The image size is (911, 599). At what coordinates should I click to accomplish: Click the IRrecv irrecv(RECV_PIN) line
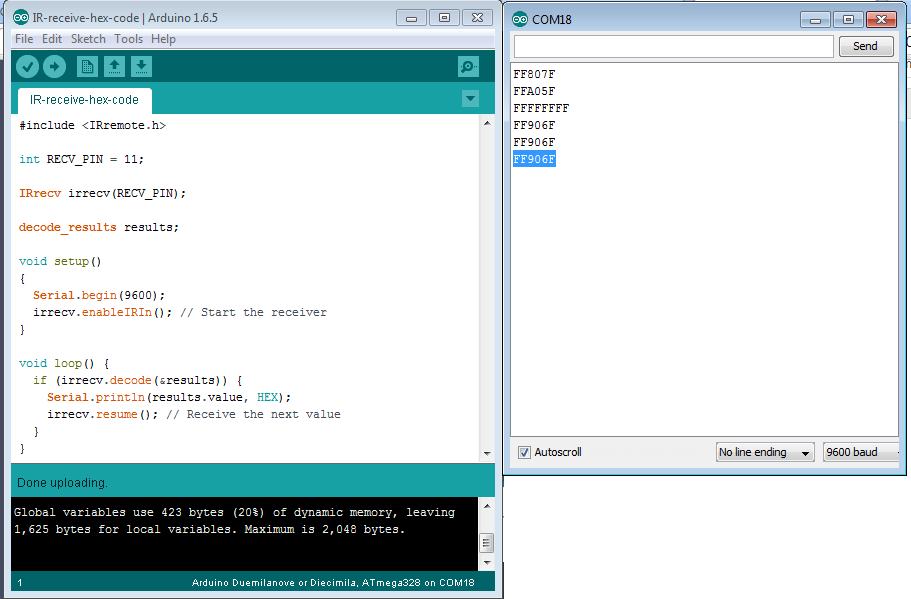[x=102, y=193]
